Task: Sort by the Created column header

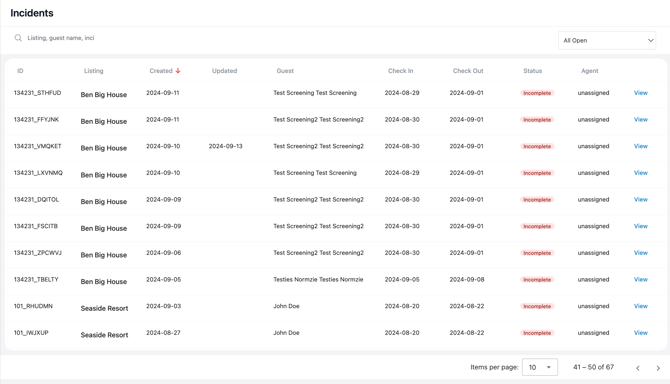Action: (161, 71)
